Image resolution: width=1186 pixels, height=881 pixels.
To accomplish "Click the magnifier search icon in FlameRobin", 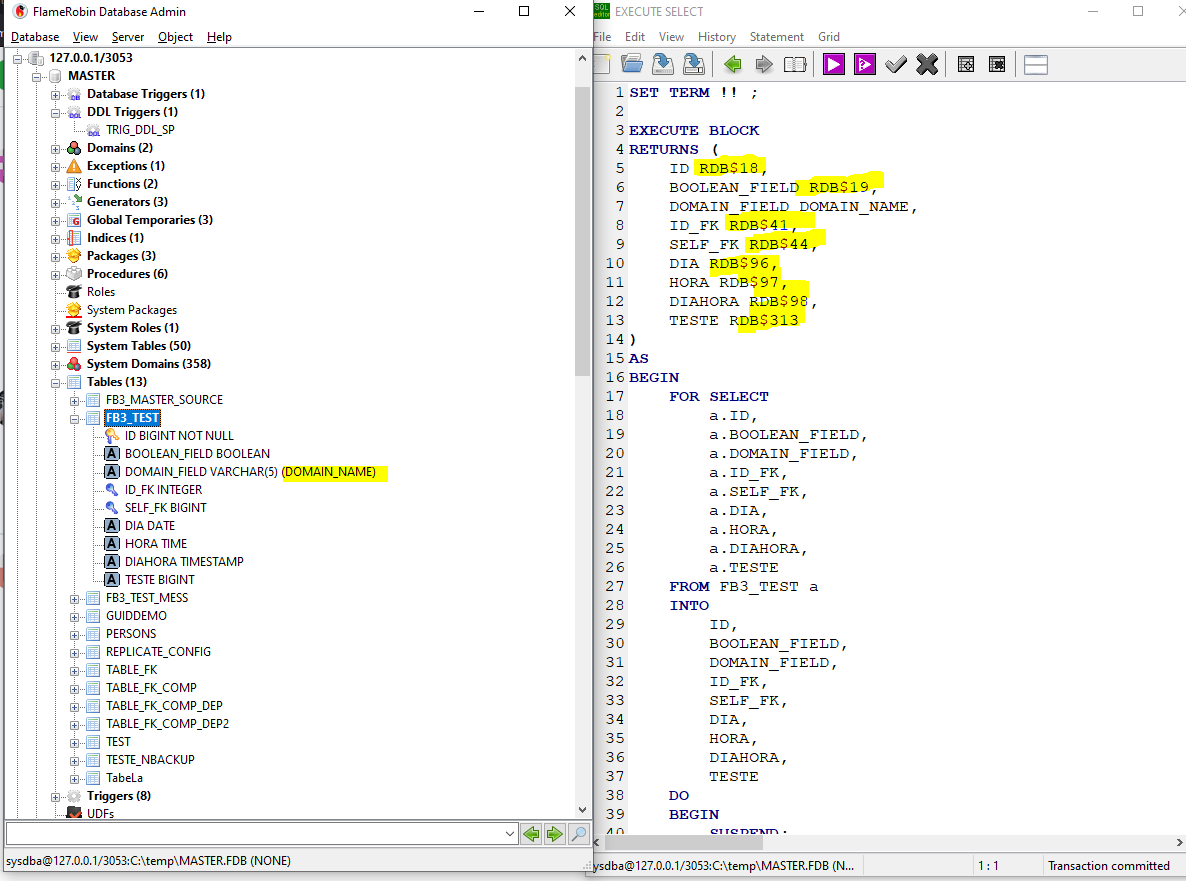I will [579, 834].
